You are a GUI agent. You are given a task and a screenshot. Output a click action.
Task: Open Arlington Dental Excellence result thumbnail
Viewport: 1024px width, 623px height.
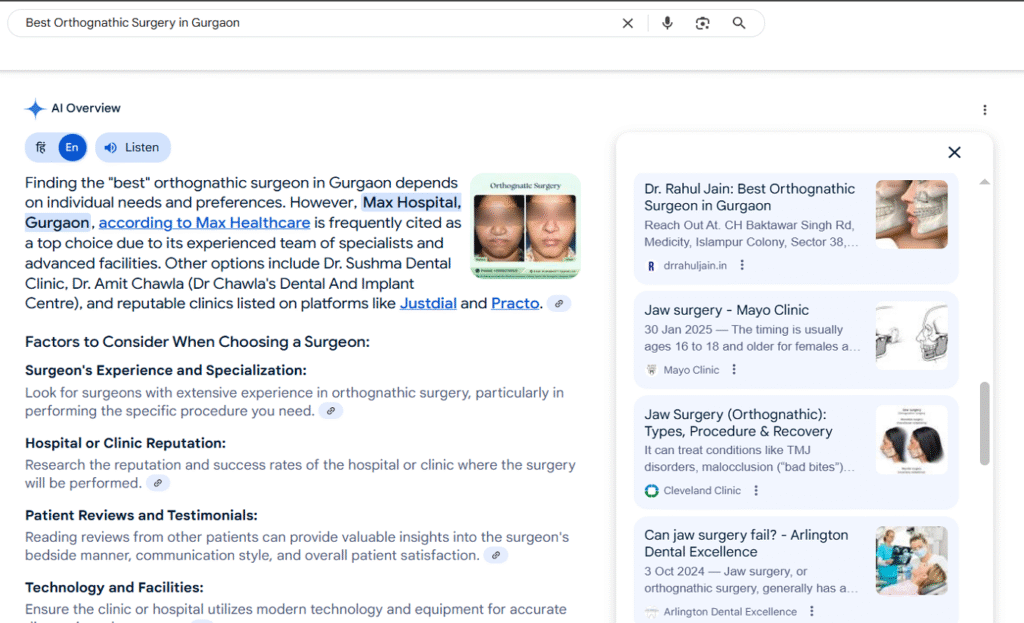tap(912, 560)
